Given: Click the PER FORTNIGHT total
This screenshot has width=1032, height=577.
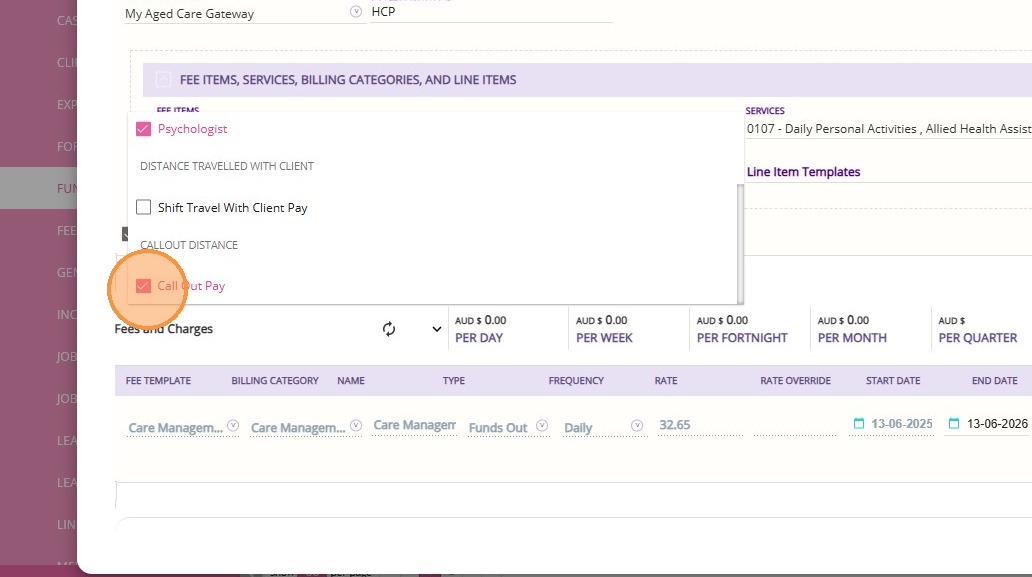Looking at the screenshot, I should tap(742, 329).
